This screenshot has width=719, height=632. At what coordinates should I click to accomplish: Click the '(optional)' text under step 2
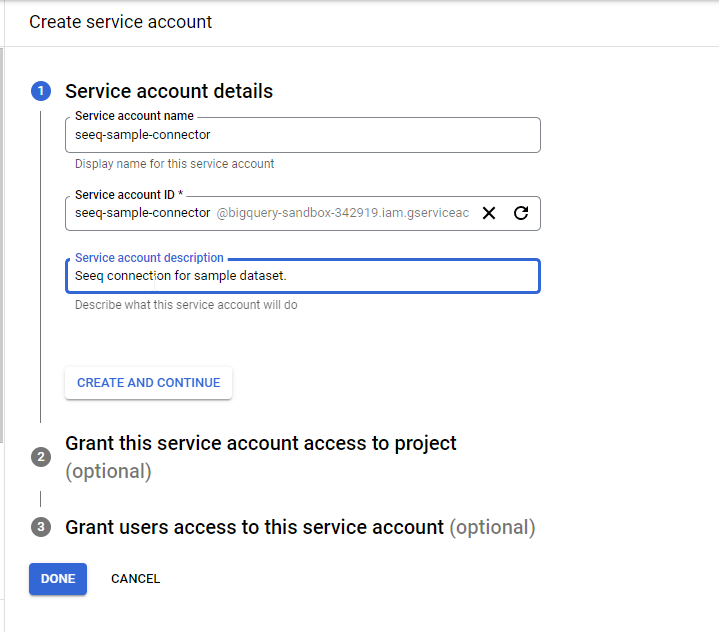coord(108,471)
